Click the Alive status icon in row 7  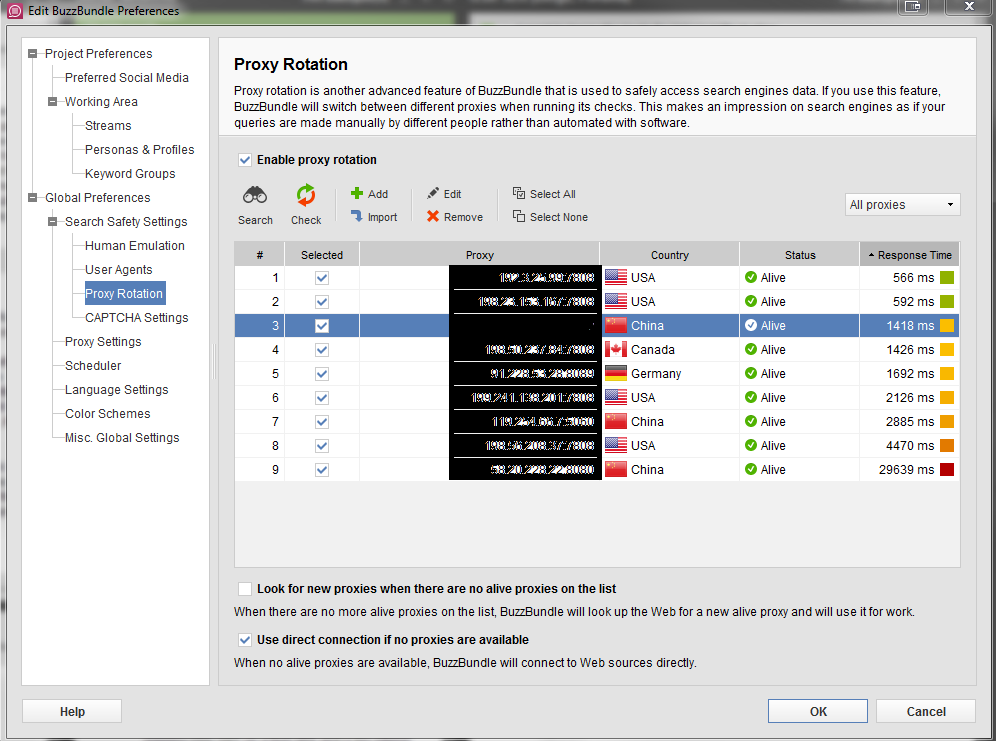coord(751,421)
